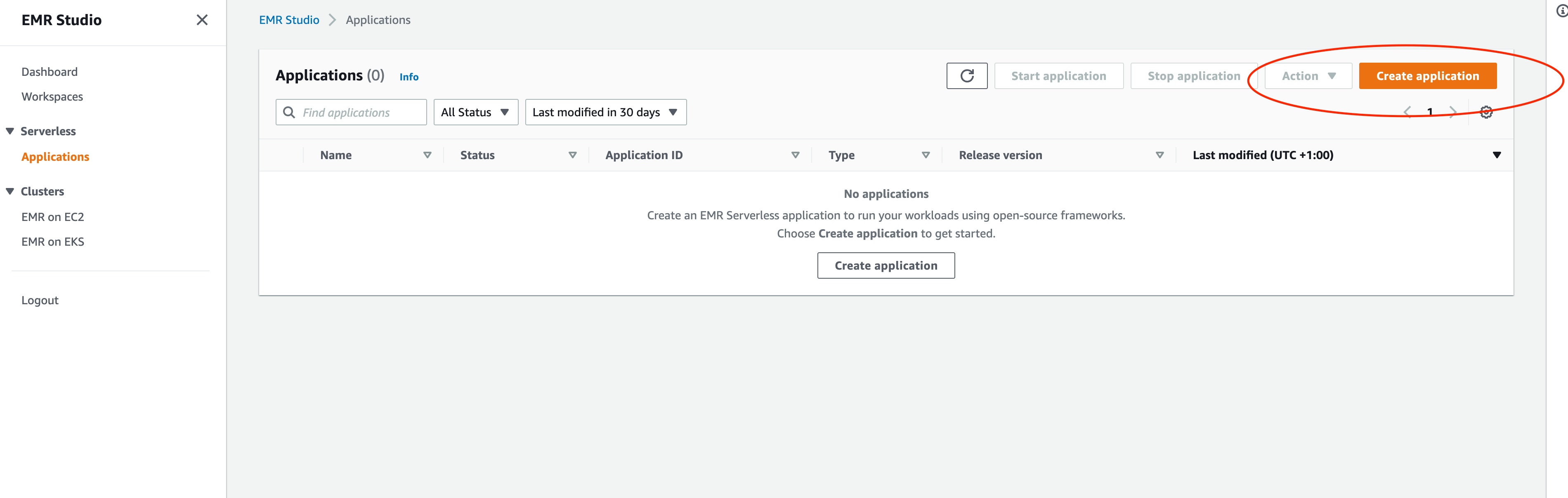Go to EMR on EC2 clusters

click(52, 217)
